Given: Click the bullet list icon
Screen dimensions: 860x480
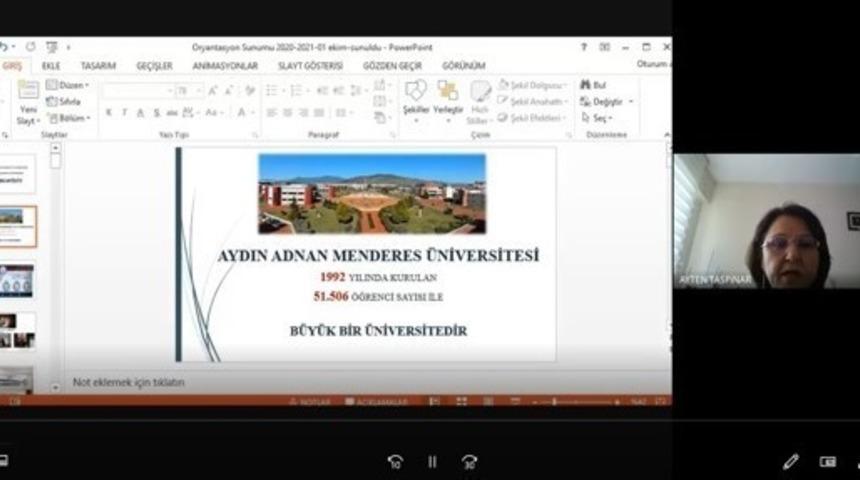Looking at the screenshot, I should (273, 91).
